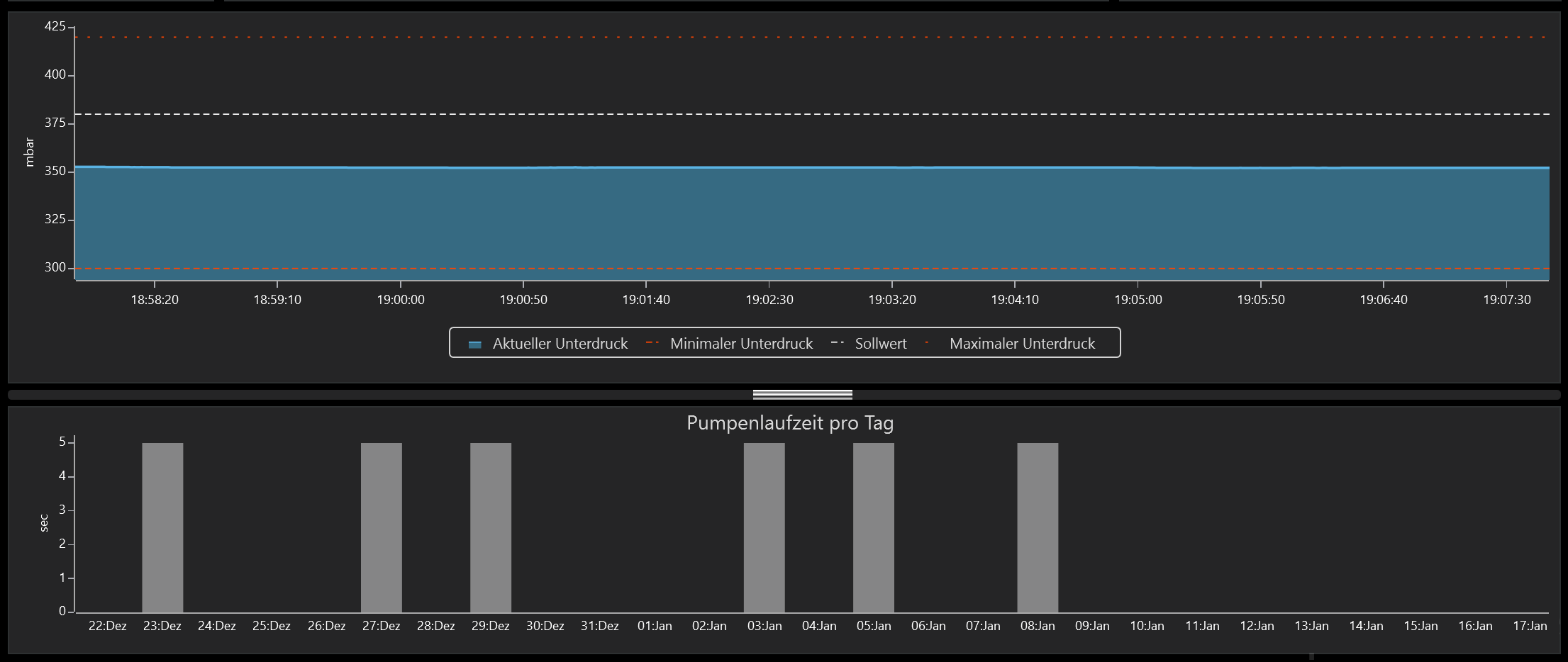Image resolution: width=1568 pixels, height=662 pixels.
Task: Click the white dashed Sollwert legend marker
Action: coord(838,343)
